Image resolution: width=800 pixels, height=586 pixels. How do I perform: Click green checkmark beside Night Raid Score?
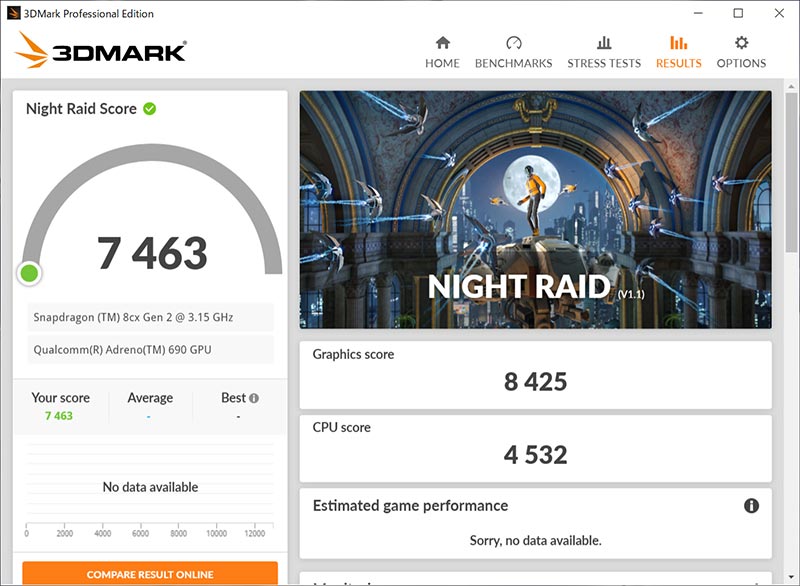click(x=149, y=108)
